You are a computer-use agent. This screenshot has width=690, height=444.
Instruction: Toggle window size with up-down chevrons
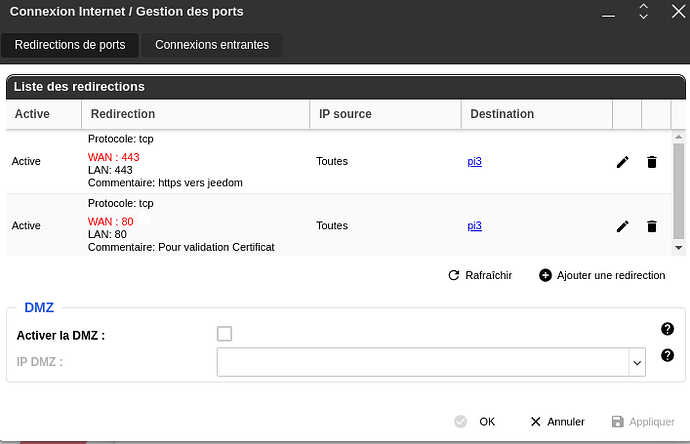pos(643,11)
